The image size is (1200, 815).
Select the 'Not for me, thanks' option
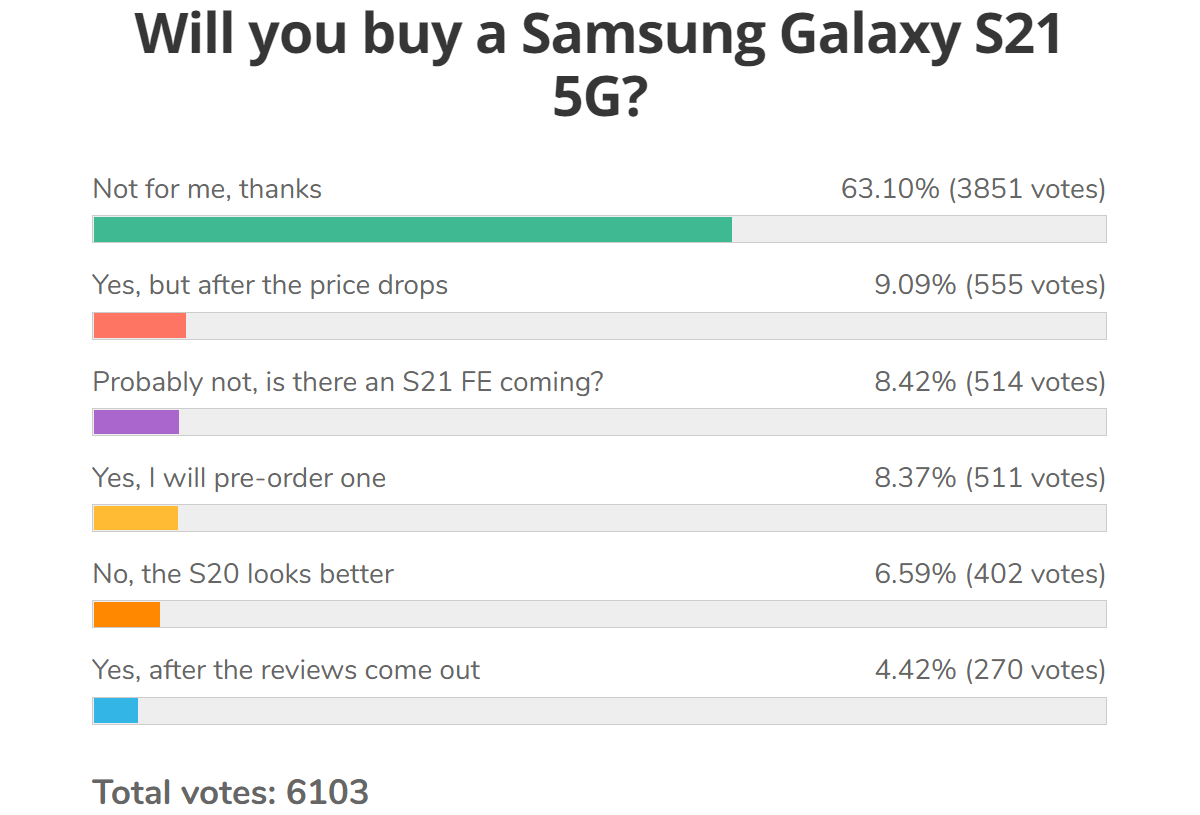pos(207,189)
